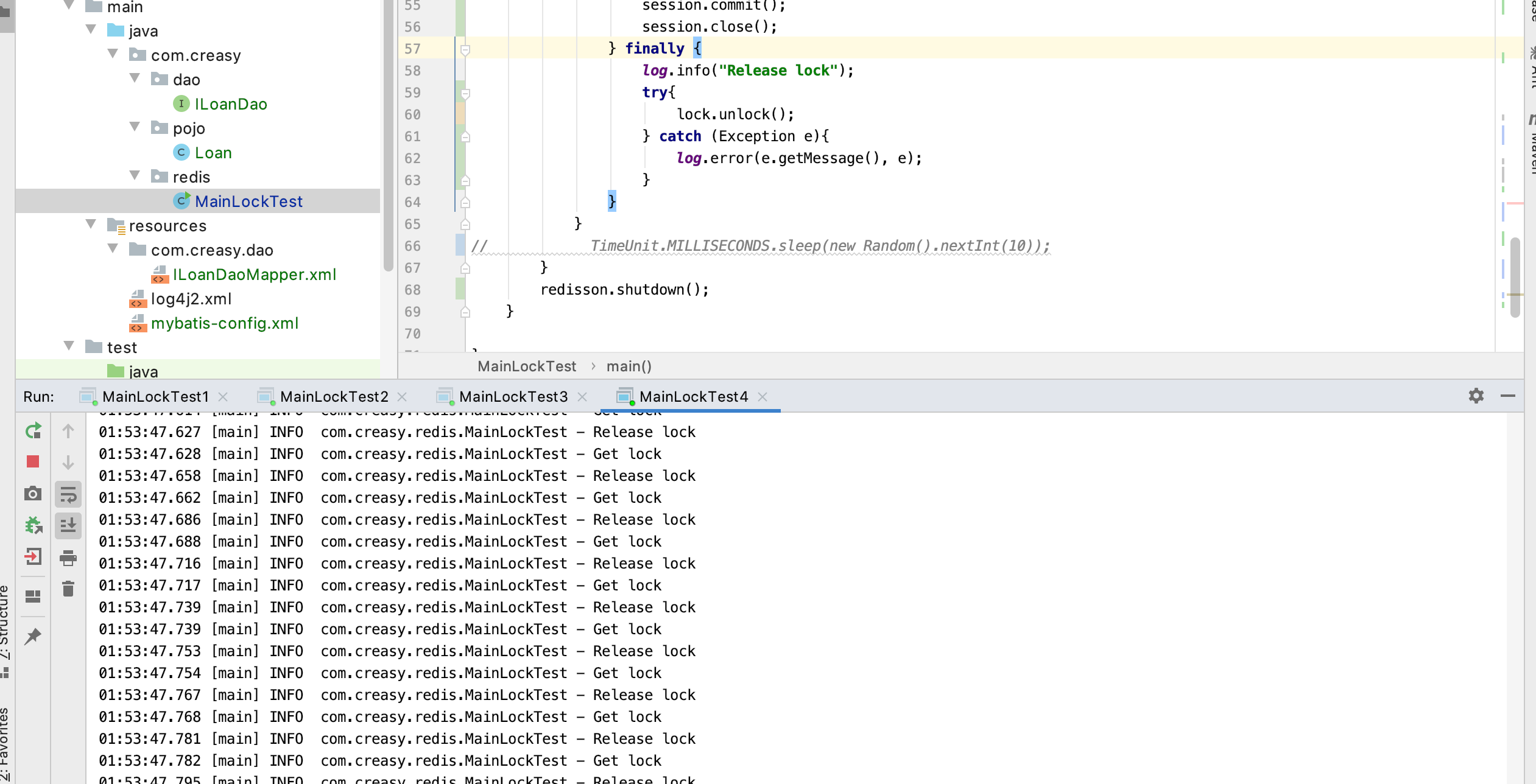
Task: Collapse the redis package folder
Action: (x=135, y=176)
